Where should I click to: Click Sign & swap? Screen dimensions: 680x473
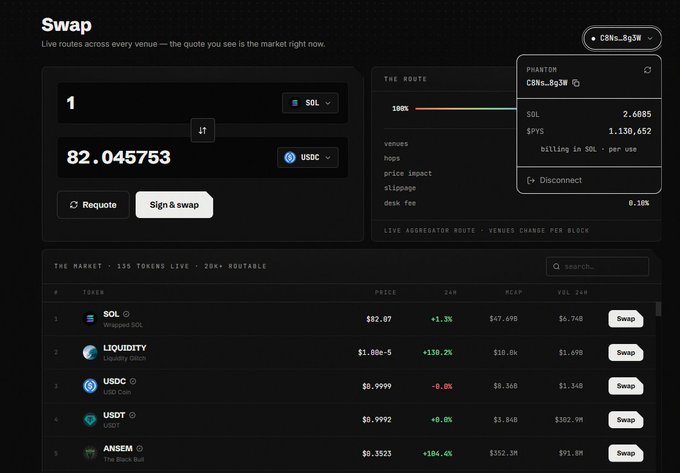click(x=174, y=205)
